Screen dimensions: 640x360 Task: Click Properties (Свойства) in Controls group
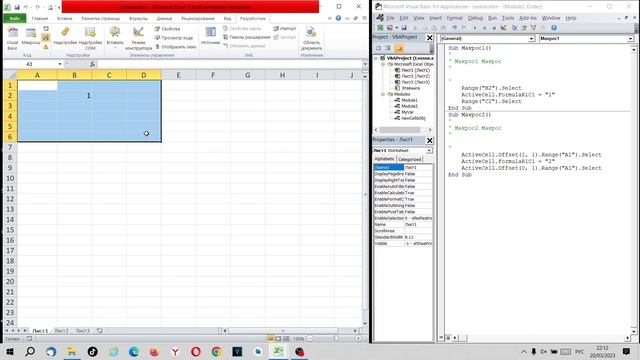click(x=168, y=29)
